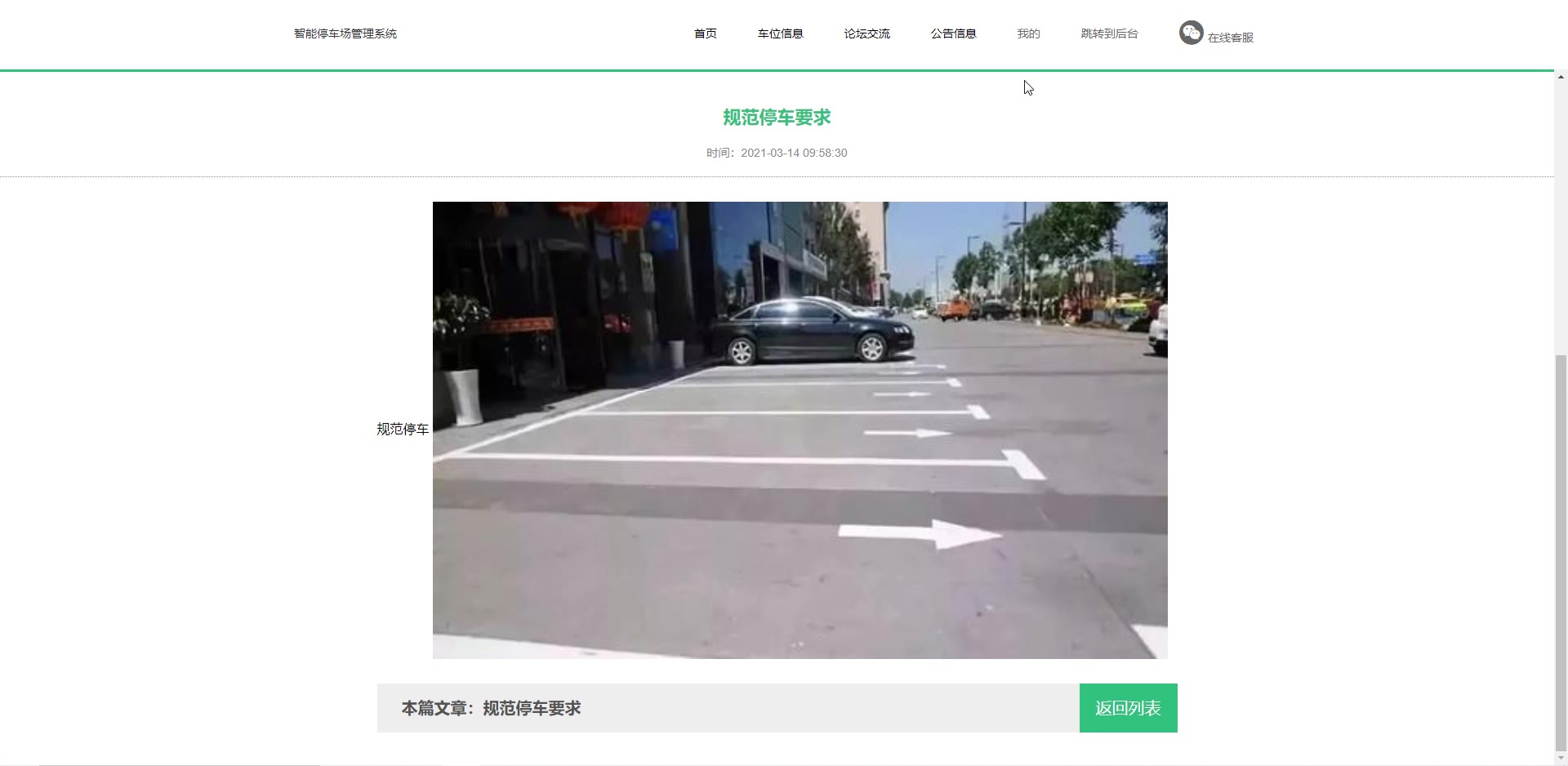
Task: Select 公告信息 announcements menu item
Action: point(954,33)
